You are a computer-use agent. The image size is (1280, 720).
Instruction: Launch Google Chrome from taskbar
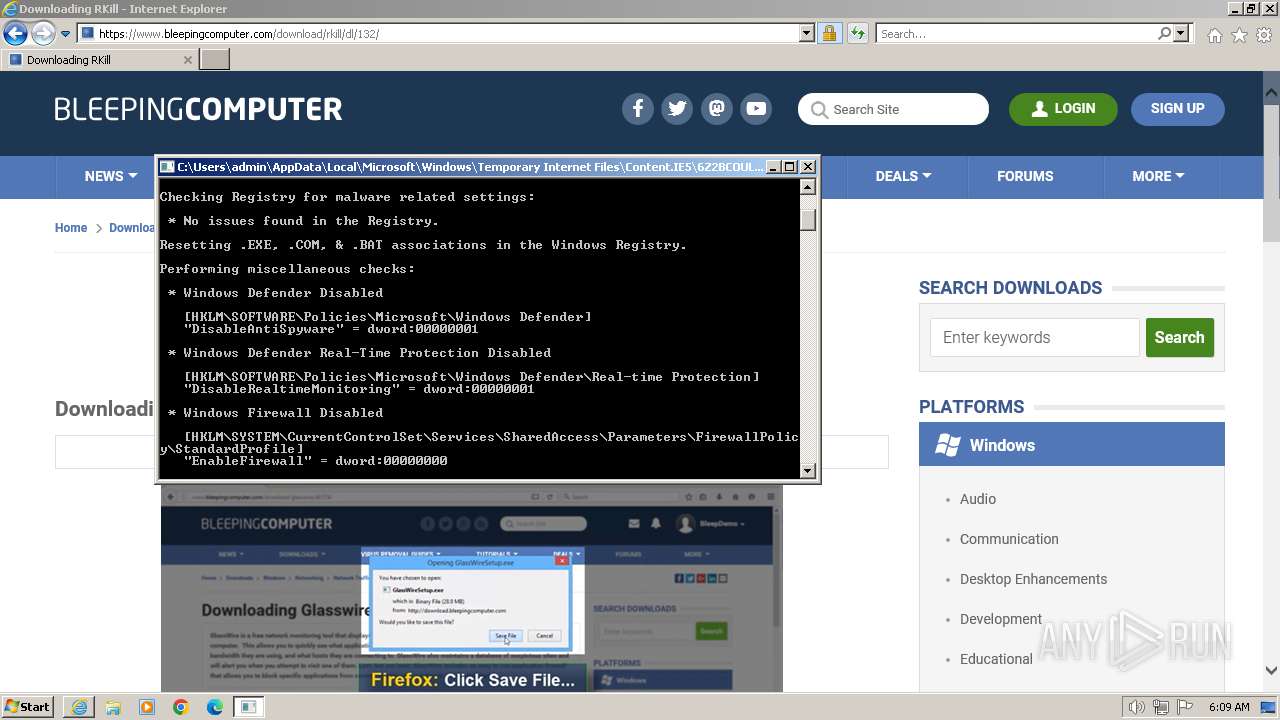[181, 707]
